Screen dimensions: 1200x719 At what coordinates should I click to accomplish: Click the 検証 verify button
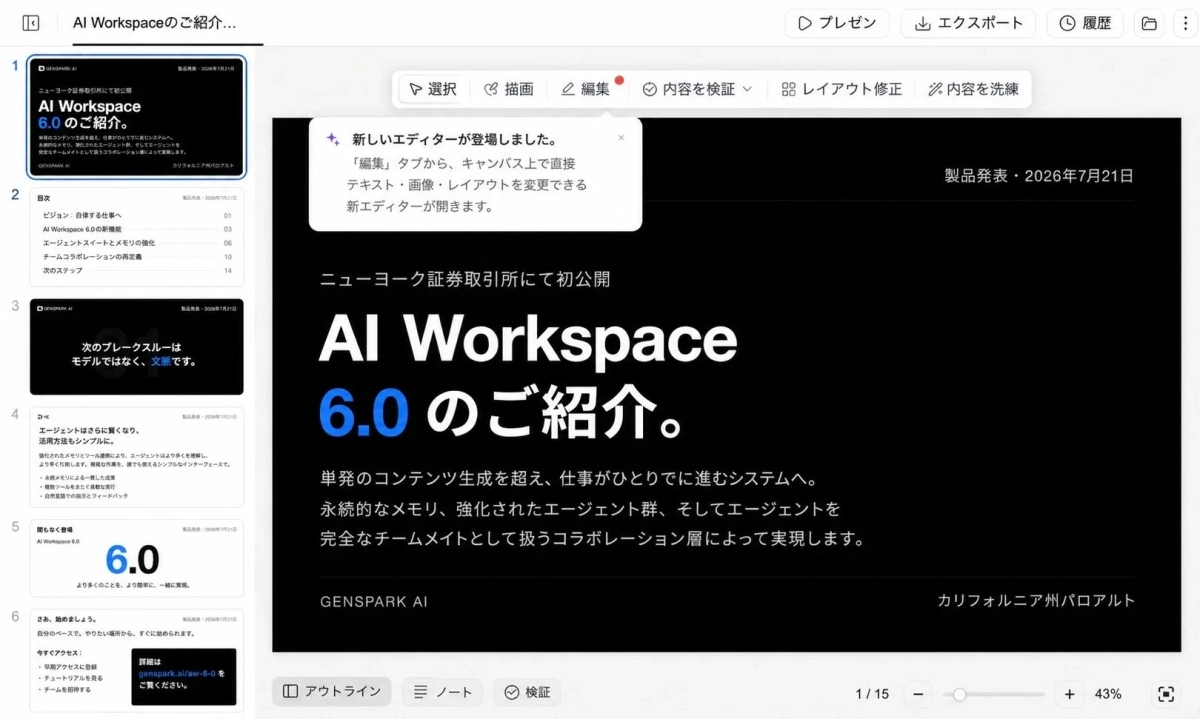(527, 692)
